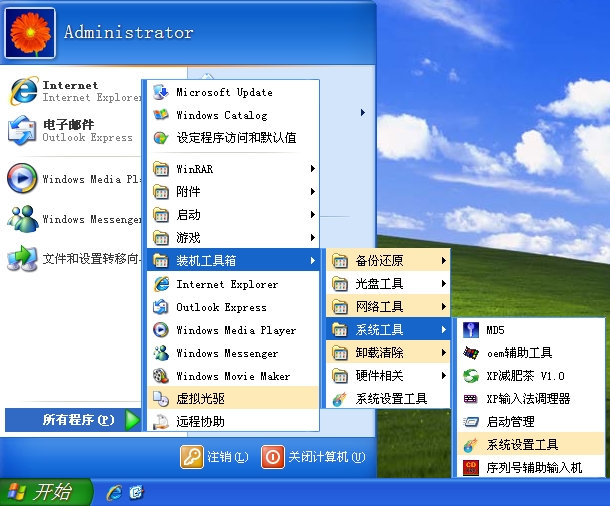Image resolution: width=610 pixels, height=506 pixels.
Task: Open Windows Messenger icon in left pane
Action: click(x=22, y=219)
